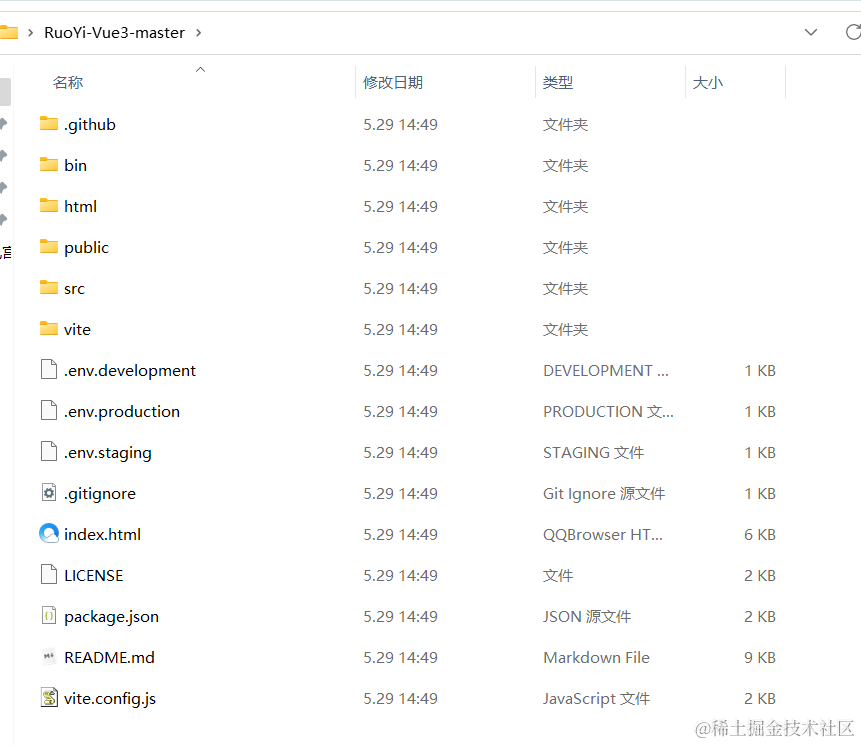Select the JSON icon next to package.json
The height and width of the screenshot is (745, 861).
coord(49,616)
